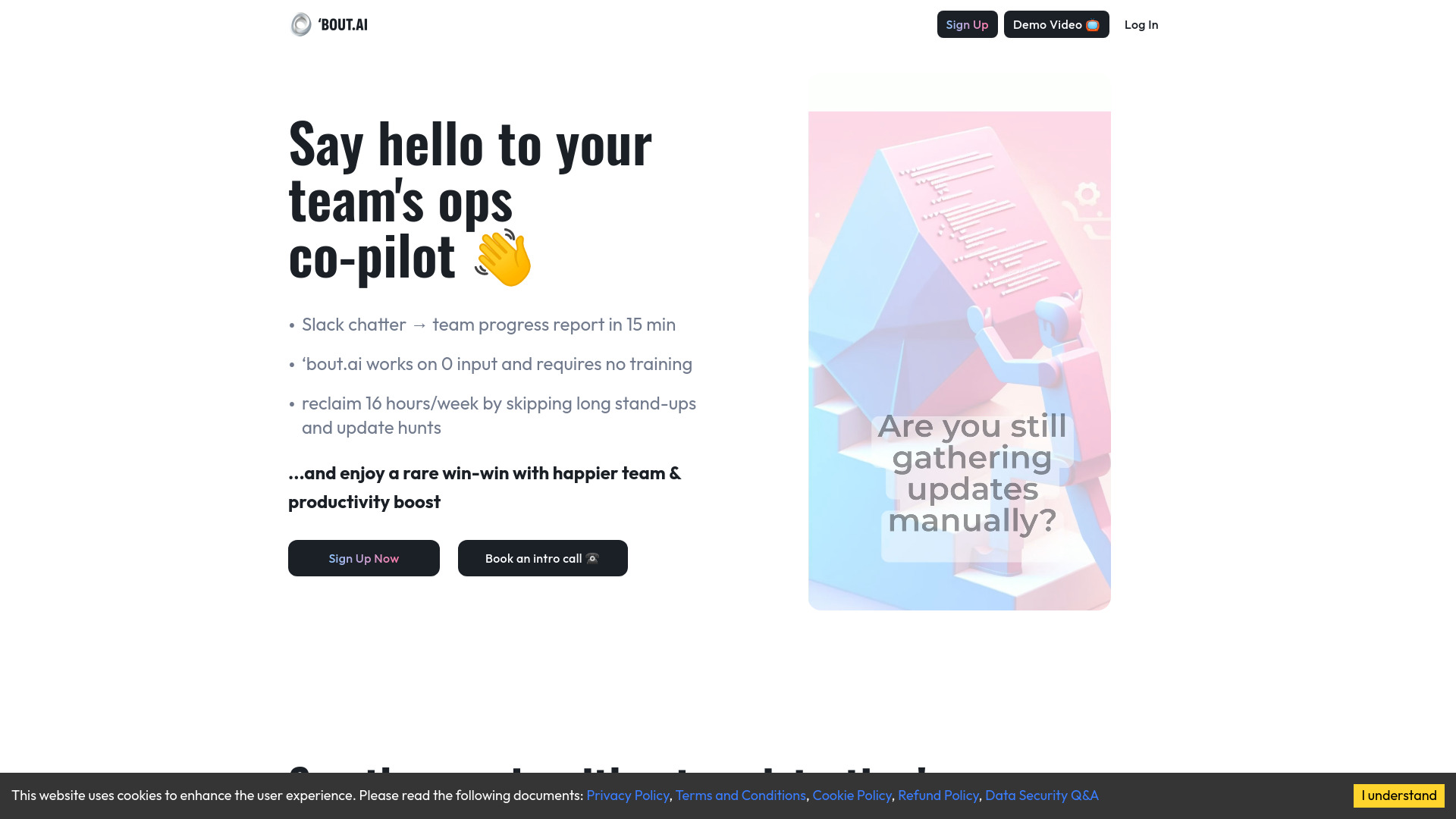Expand the Data Security Q&A link
The height and width of the screenshot is (819, 1456).
[1041, 795]
